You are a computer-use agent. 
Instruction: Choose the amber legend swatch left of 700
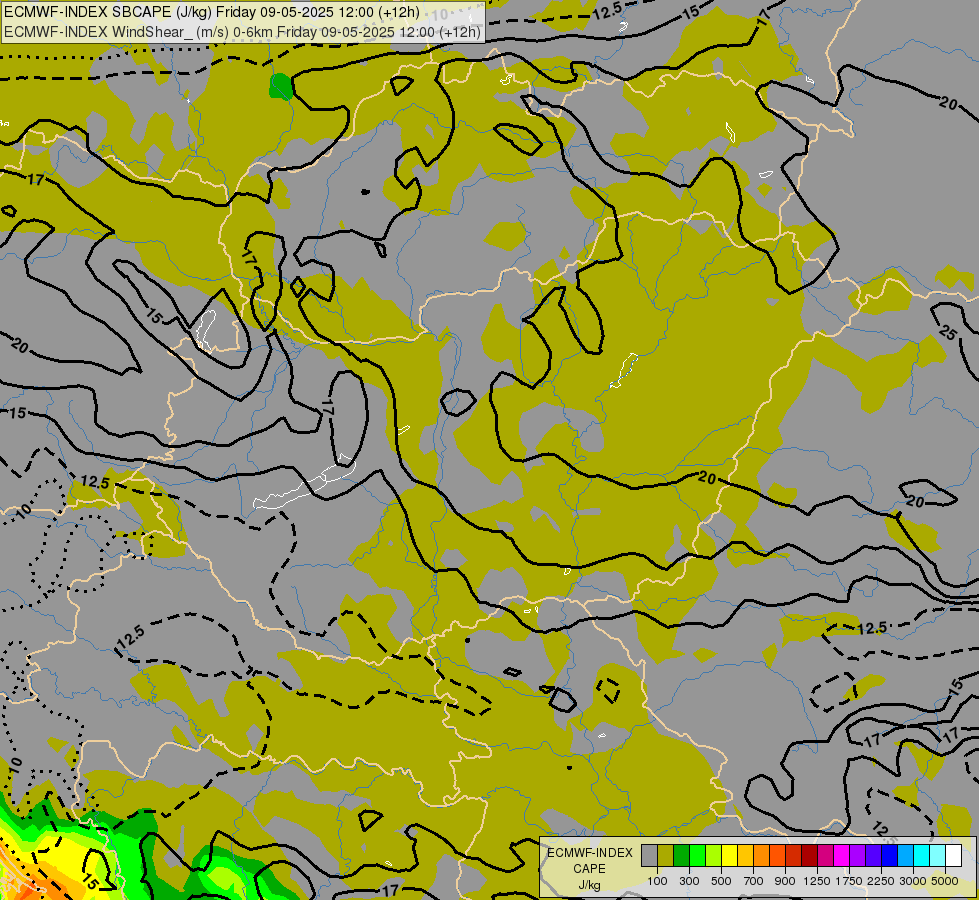(745, 856)
